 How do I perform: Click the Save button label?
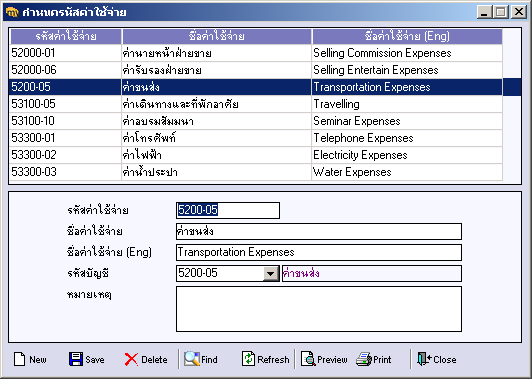95,360
